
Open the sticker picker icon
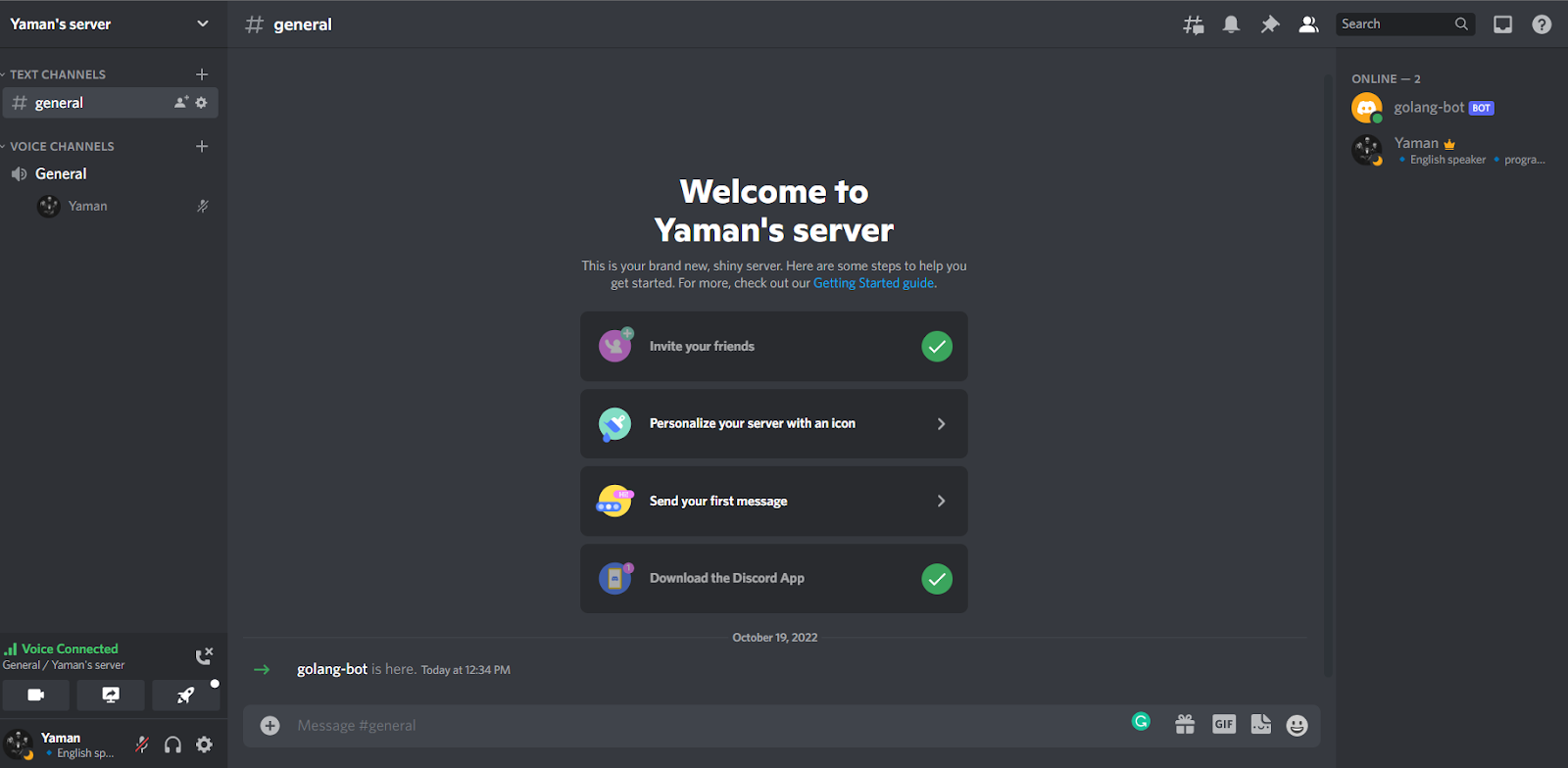point(1260,724)
